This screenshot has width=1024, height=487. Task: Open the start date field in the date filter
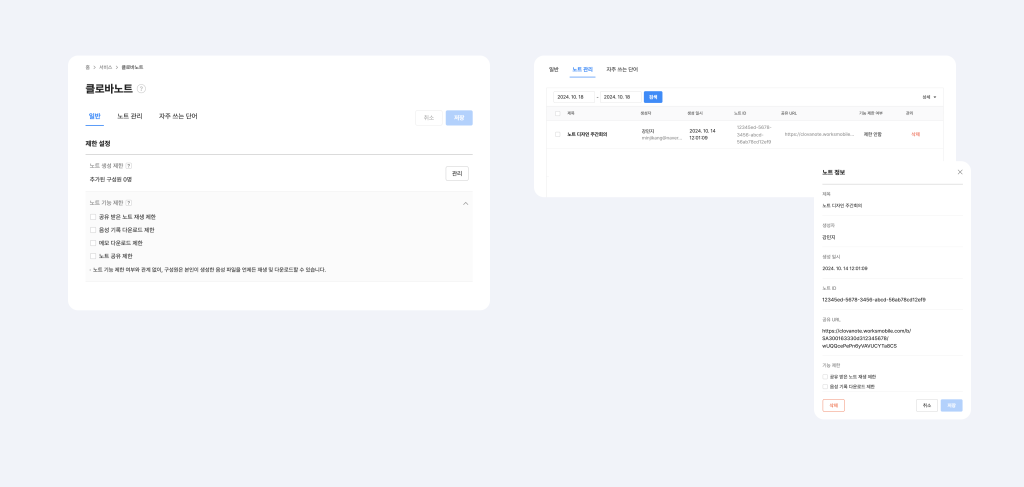tap(574, 97)
